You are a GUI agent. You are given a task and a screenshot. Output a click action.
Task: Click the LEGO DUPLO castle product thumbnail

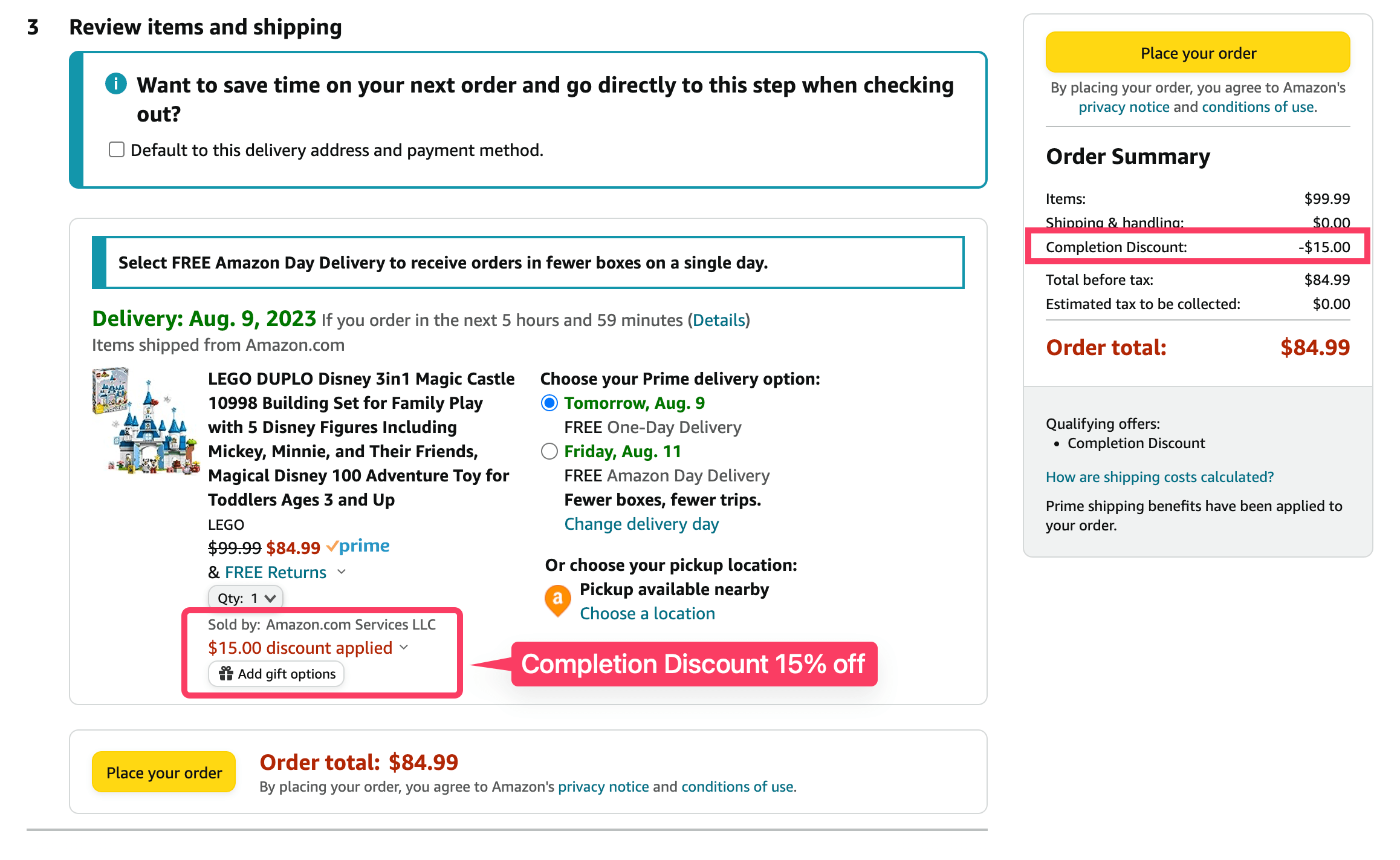point(146,420)
